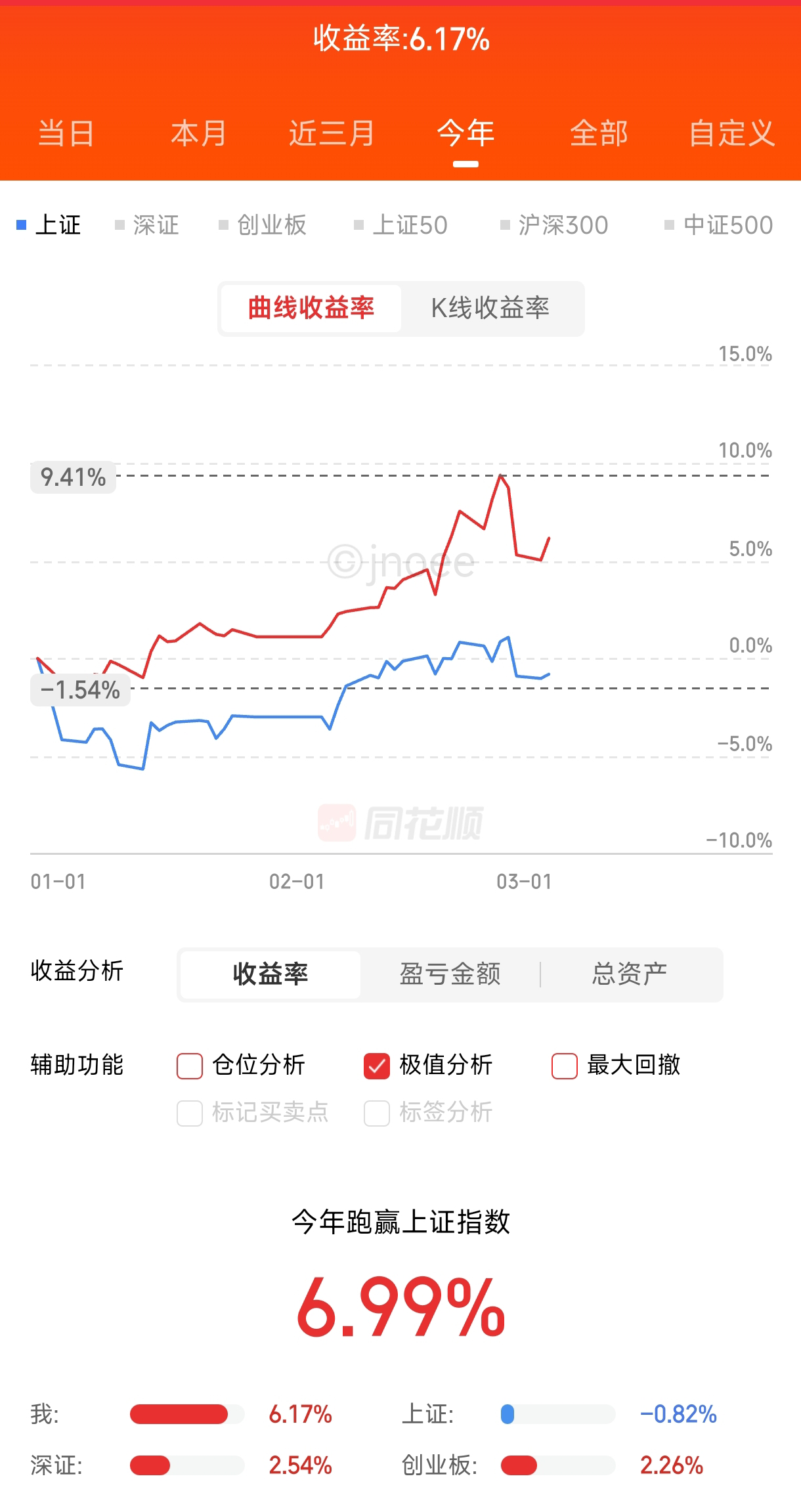Click the 9.41% peak value marker
The image size is (801, 1512).
(x=73, y=477)
